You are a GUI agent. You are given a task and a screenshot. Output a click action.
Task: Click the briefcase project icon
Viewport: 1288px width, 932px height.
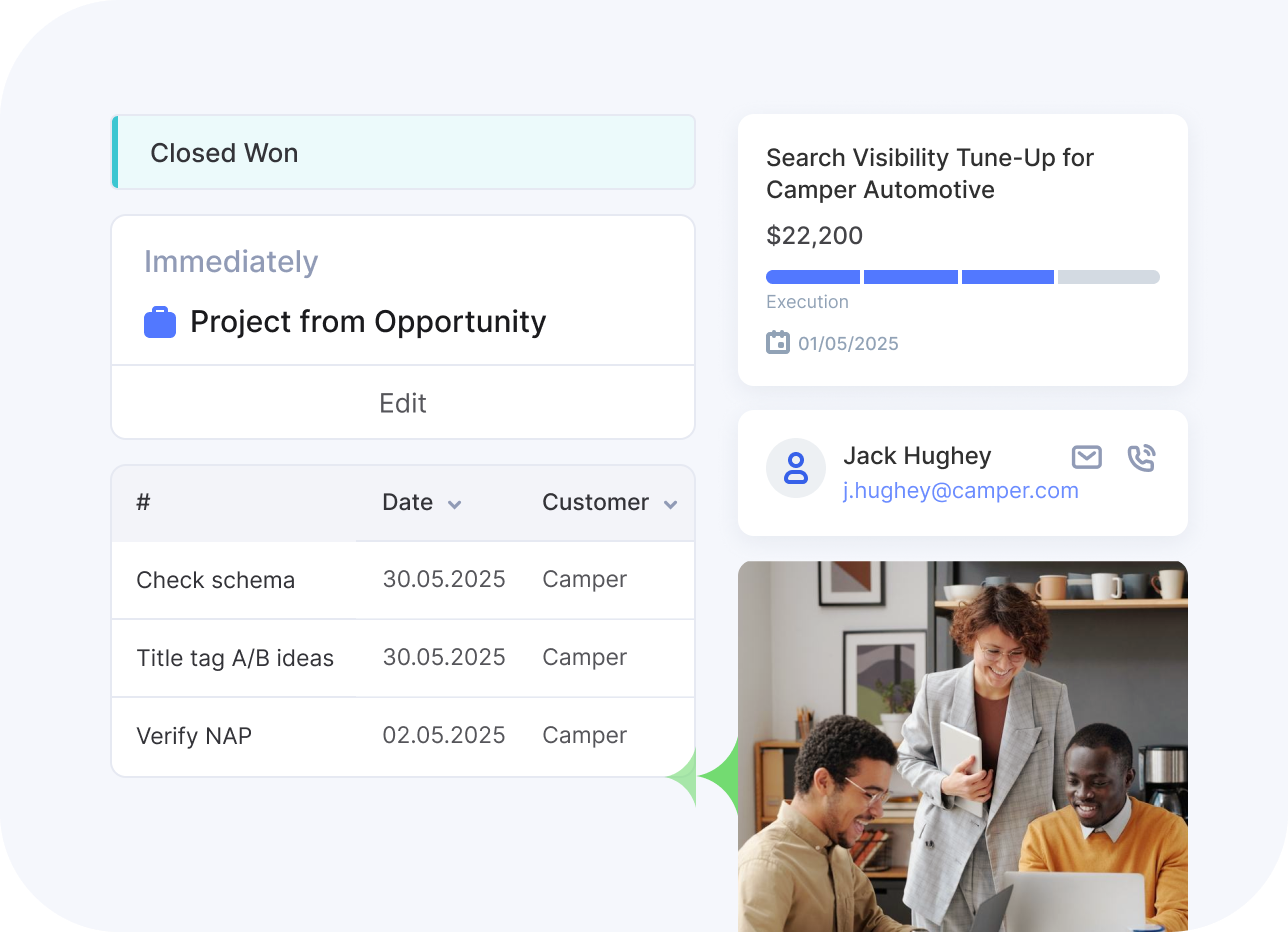tap(160, 323)
